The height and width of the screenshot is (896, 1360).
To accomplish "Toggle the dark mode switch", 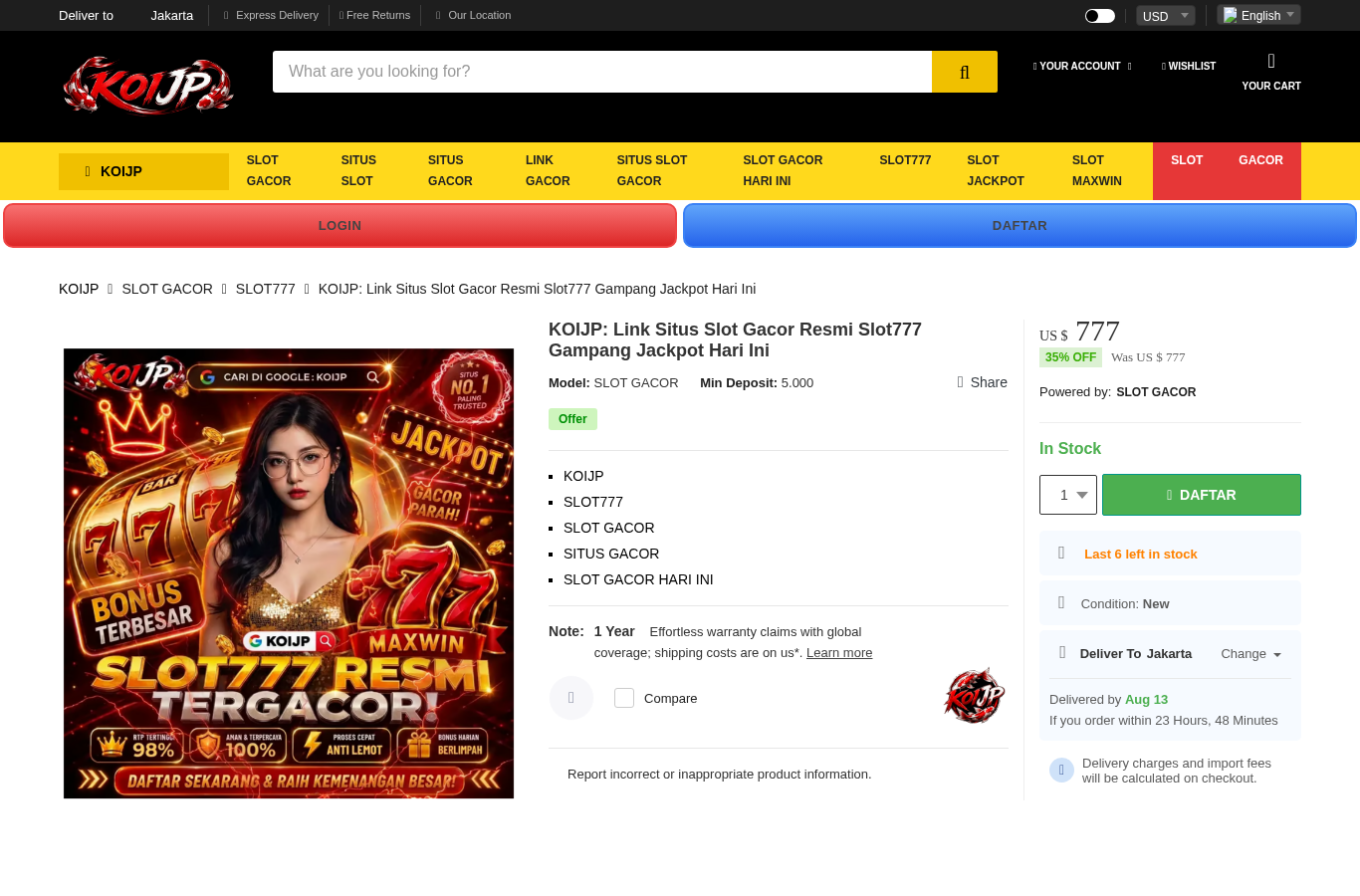I will pyautogui.click(x=1099, y=16).
